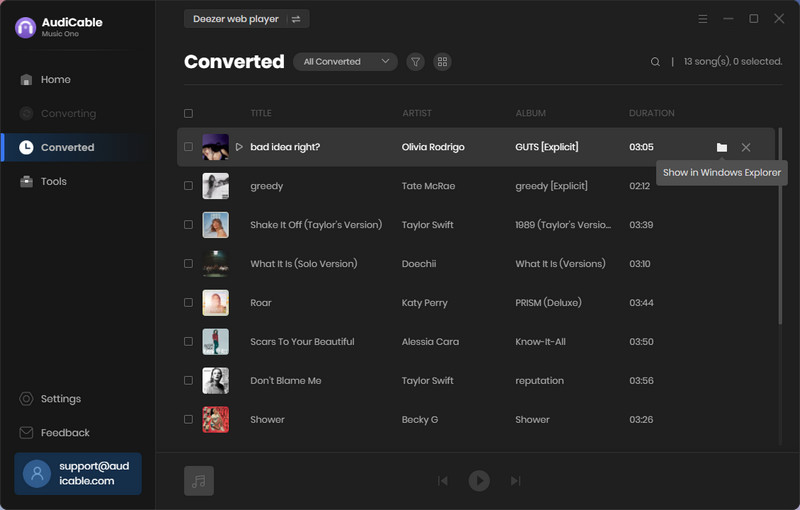Switch source via Deezer web player button
This screenshot has height=510, width=800.
246,19
